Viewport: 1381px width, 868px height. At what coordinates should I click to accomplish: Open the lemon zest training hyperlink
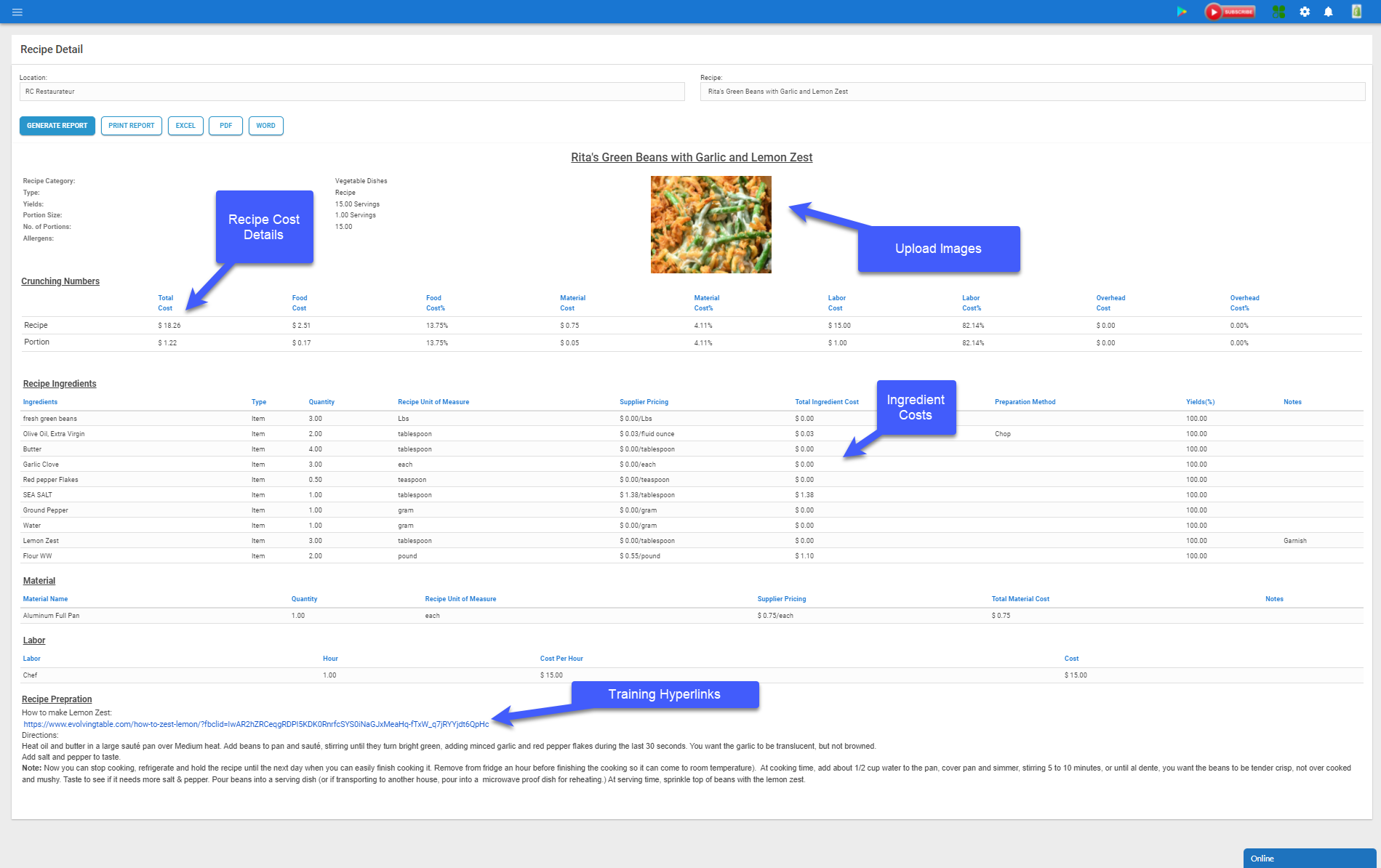point(255,724)
